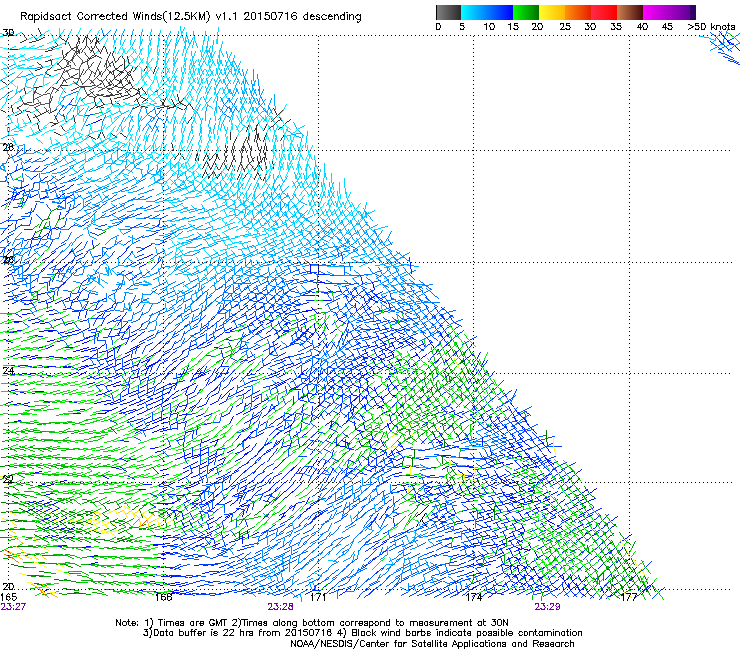Image resolution: width=740 pixels, height=650 pixels.
Task: Click the red 30-35 knots legend color
Action: point(604,12)
